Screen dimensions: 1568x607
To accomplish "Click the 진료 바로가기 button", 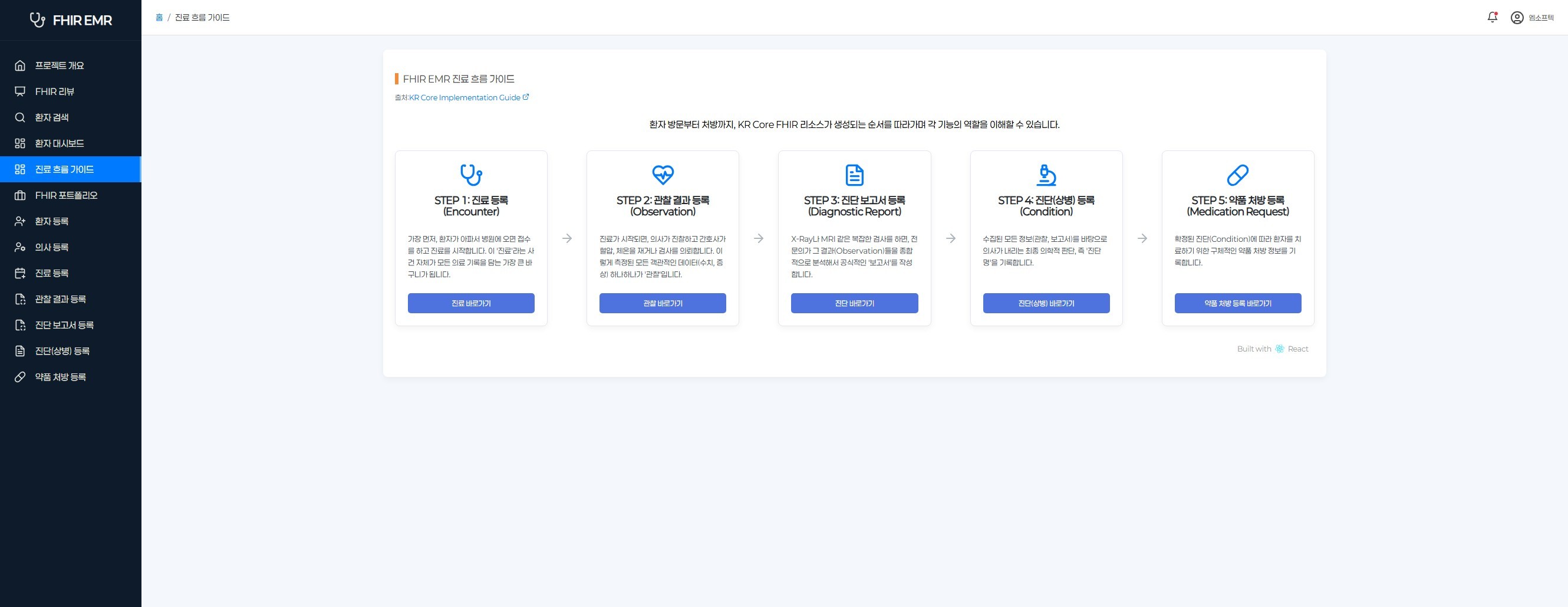I will coord(471,303).
